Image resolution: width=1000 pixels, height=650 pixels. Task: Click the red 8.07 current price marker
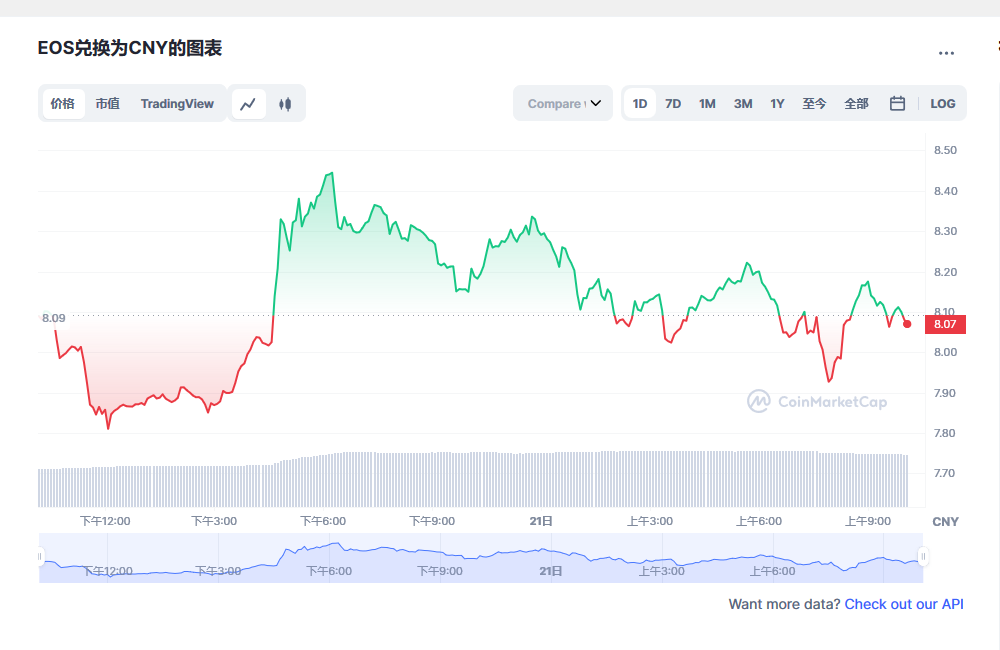[945, 323]
